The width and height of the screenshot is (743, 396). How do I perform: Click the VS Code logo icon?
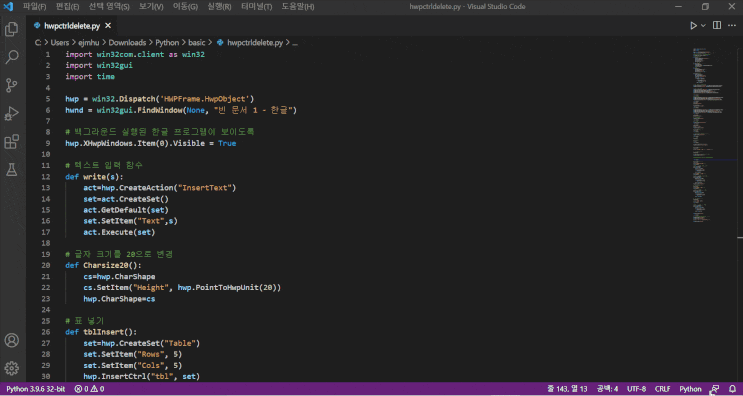click(8, 7)
